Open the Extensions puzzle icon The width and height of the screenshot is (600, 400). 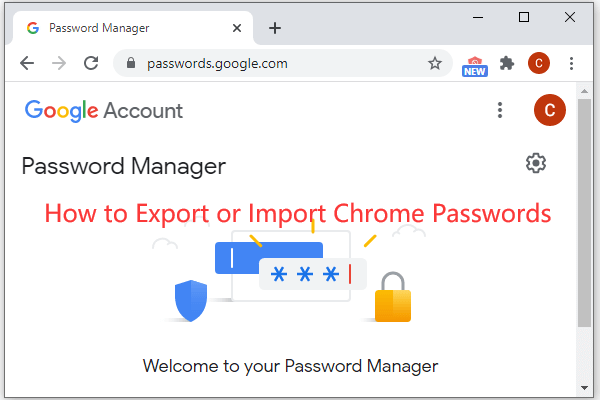(x=507, y=63)
